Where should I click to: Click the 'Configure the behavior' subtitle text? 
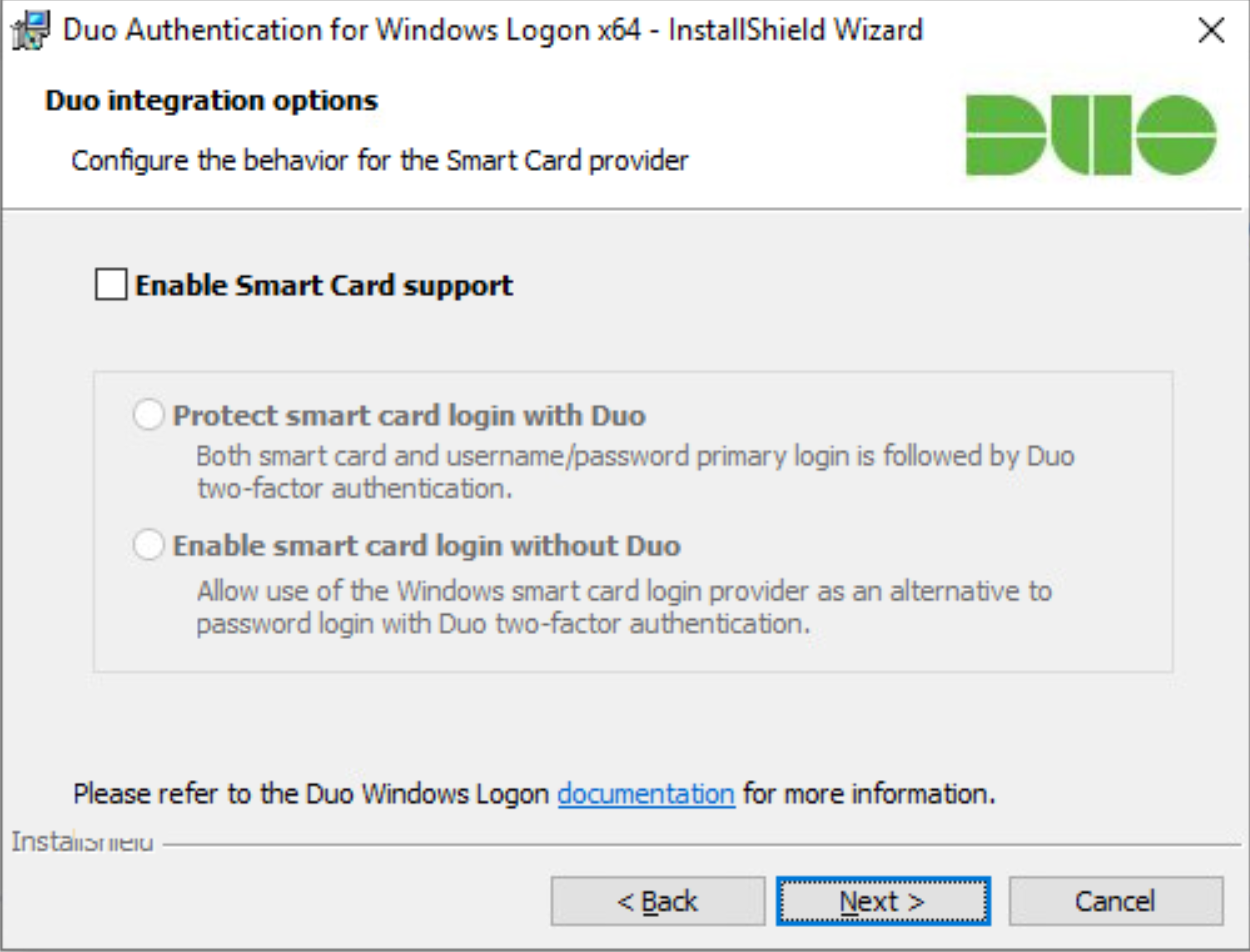[380, 160]
